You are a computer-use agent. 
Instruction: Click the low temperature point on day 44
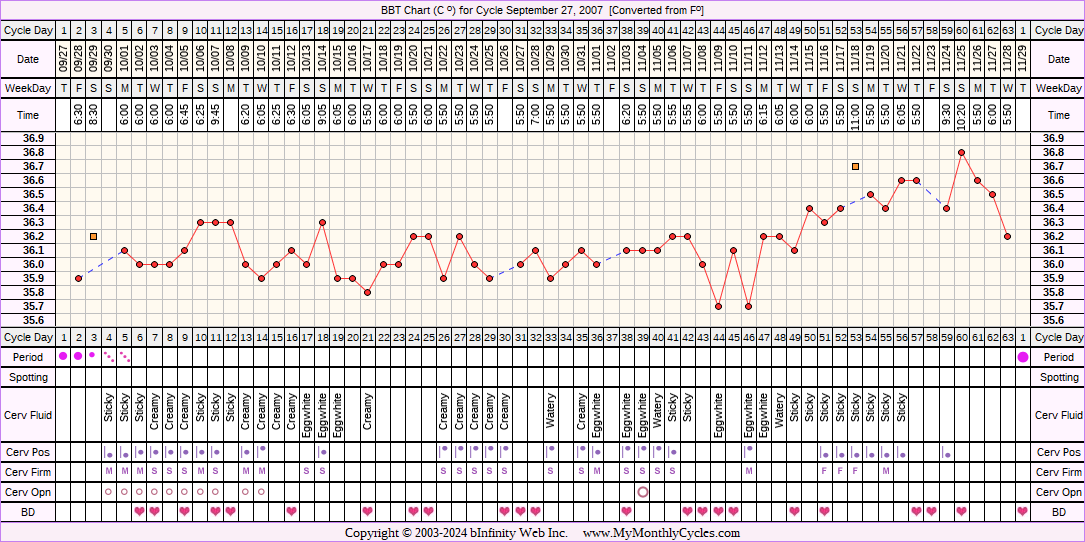[x=718, y=306]
